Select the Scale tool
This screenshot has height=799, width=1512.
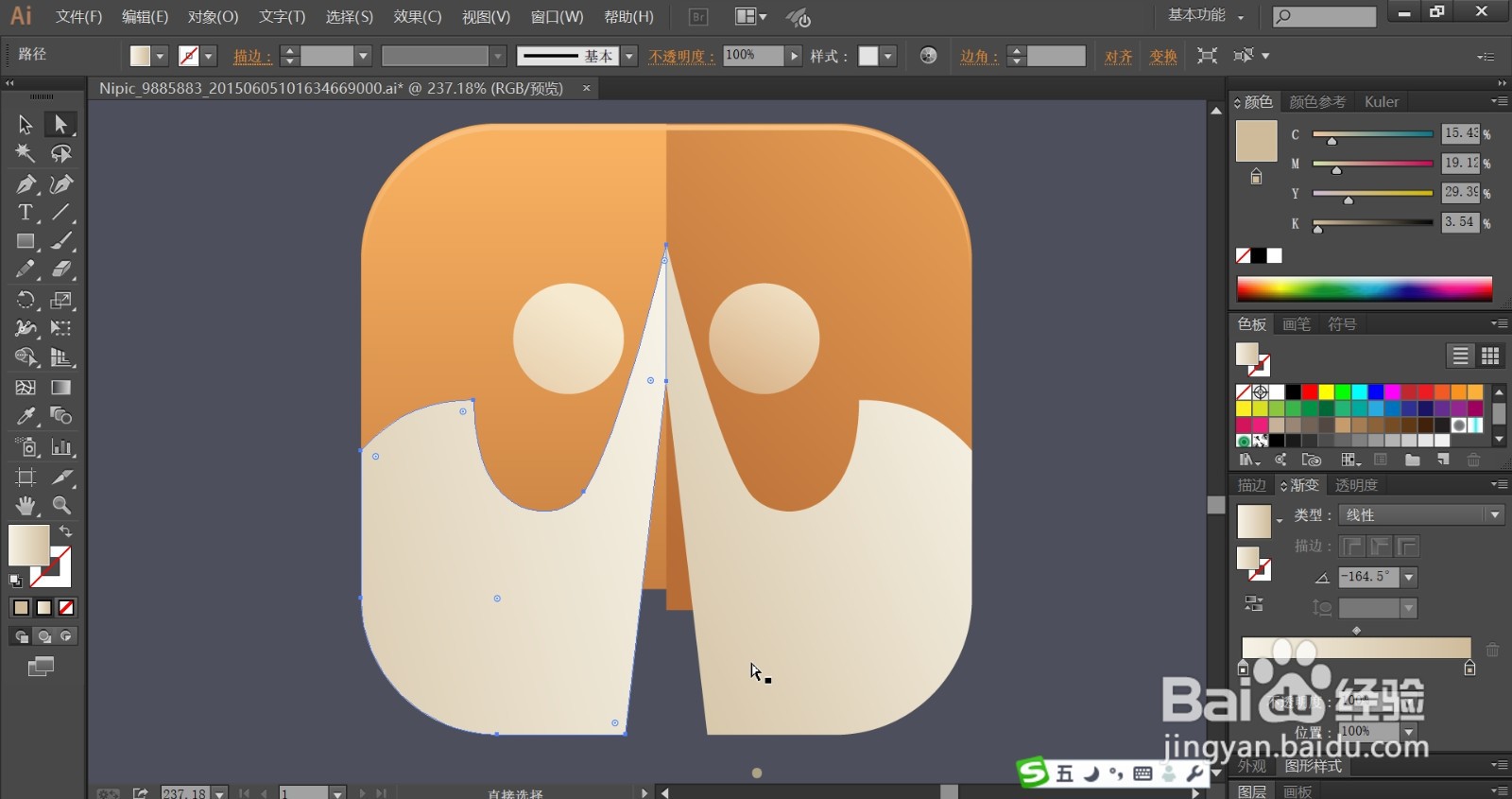pyautogui.click(x=61, y=300)
